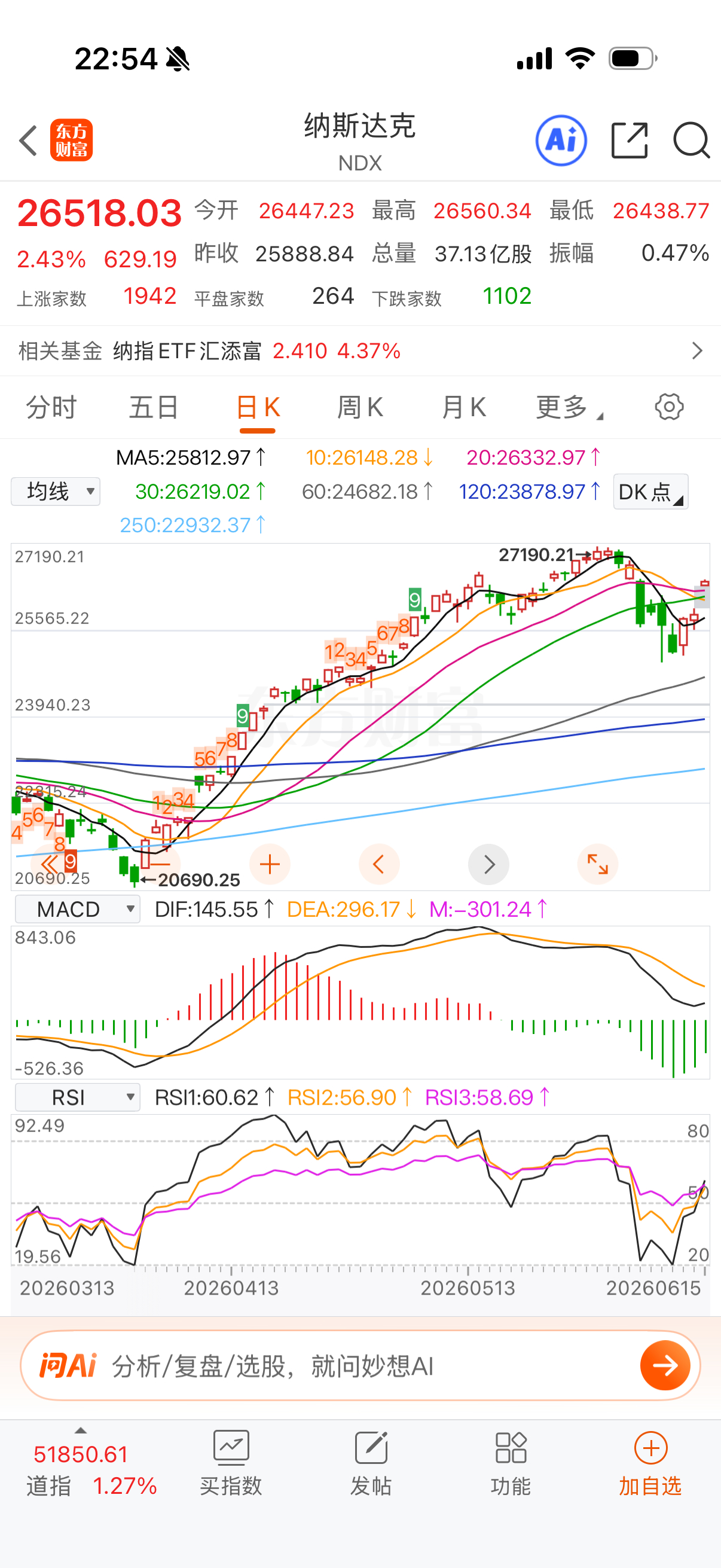This screenshot has width=721, height=1568.
Task: Tap the MA5:25812.97 value
Action: click(x=191, y=457)
